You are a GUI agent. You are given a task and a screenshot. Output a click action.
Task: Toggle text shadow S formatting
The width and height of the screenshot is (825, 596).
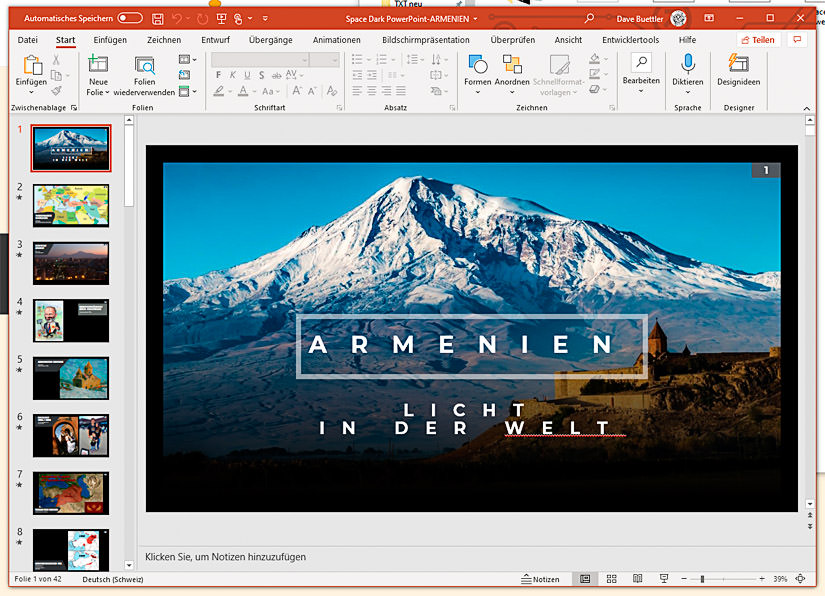261,75
